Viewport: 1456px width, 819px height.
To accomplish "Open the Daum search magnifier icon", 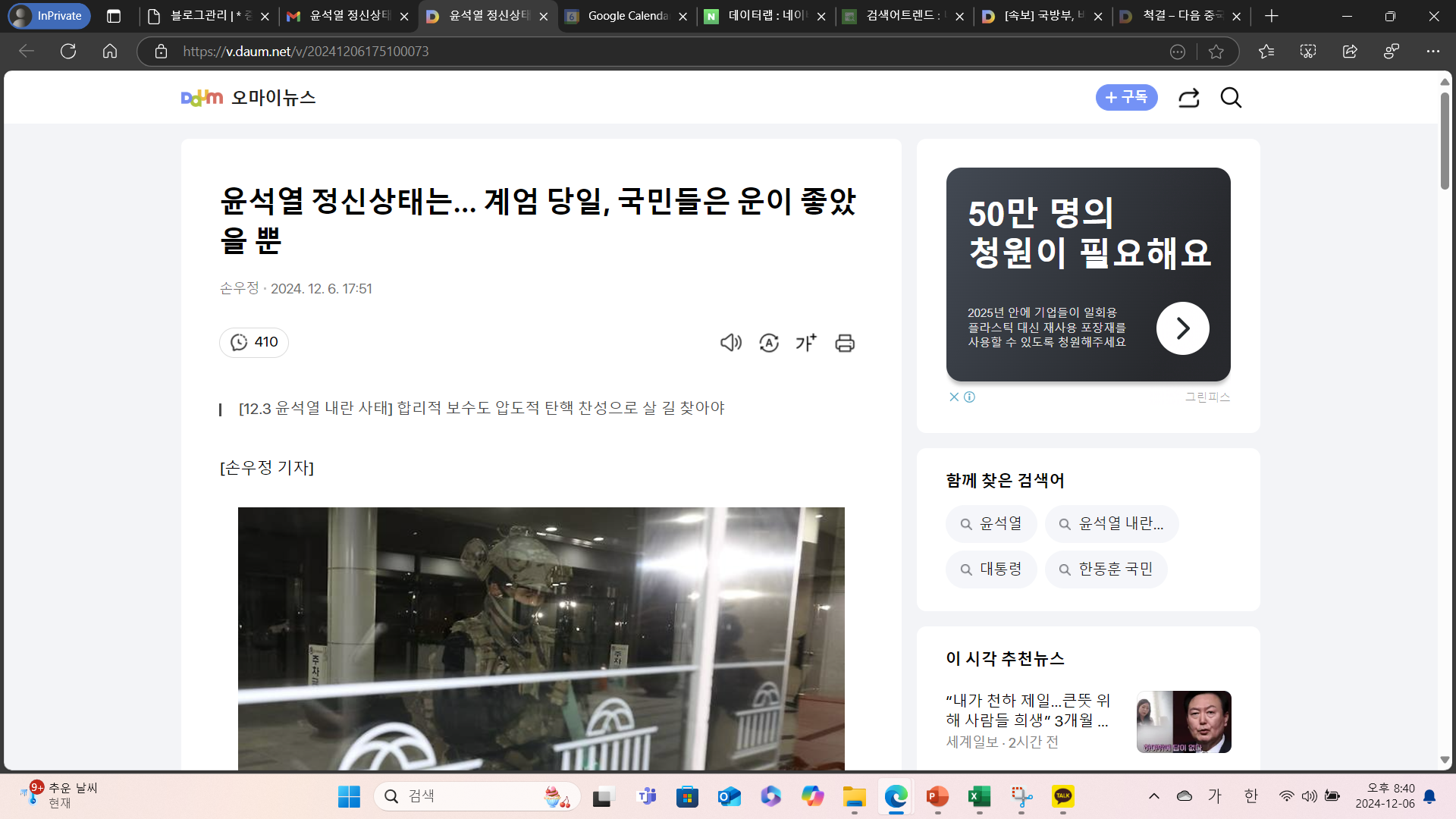I will pos(1231,98).
